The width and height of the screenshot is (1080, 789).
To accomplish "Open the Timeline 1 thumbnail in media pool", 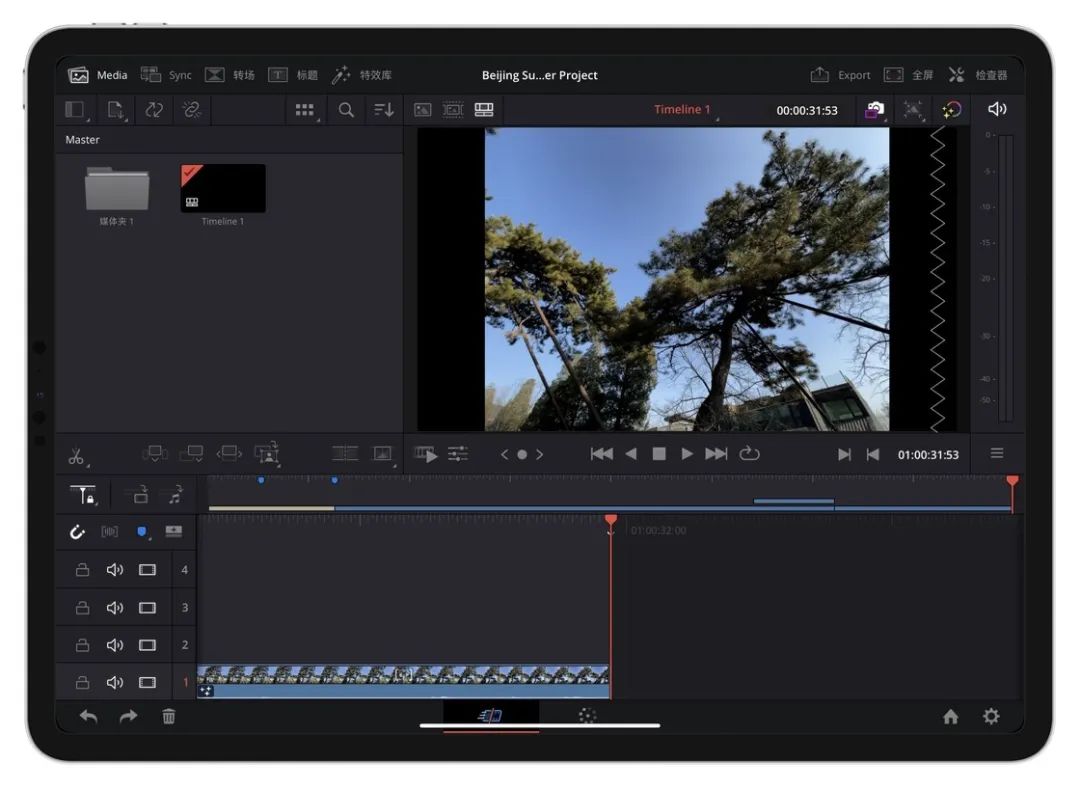I will click(223, 189).
